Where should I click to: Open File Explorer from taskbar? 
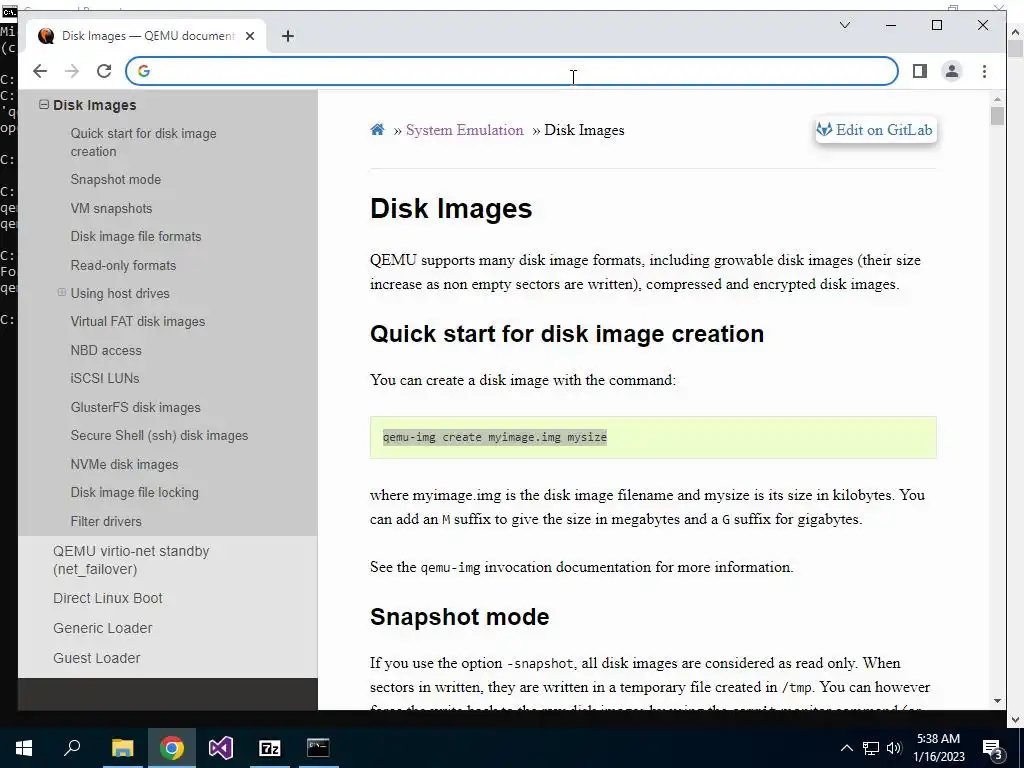pyautogui.click(x=122, y=748)
